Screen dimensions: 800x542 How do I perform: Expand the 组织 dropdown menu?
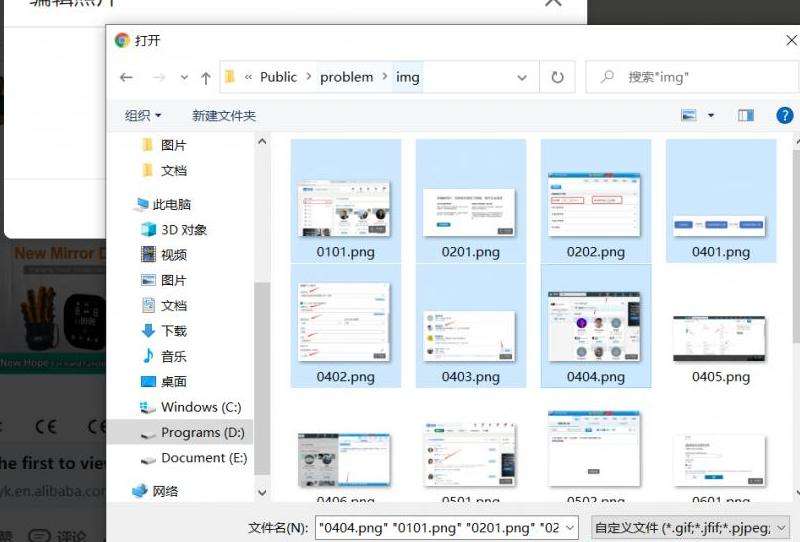142,115
